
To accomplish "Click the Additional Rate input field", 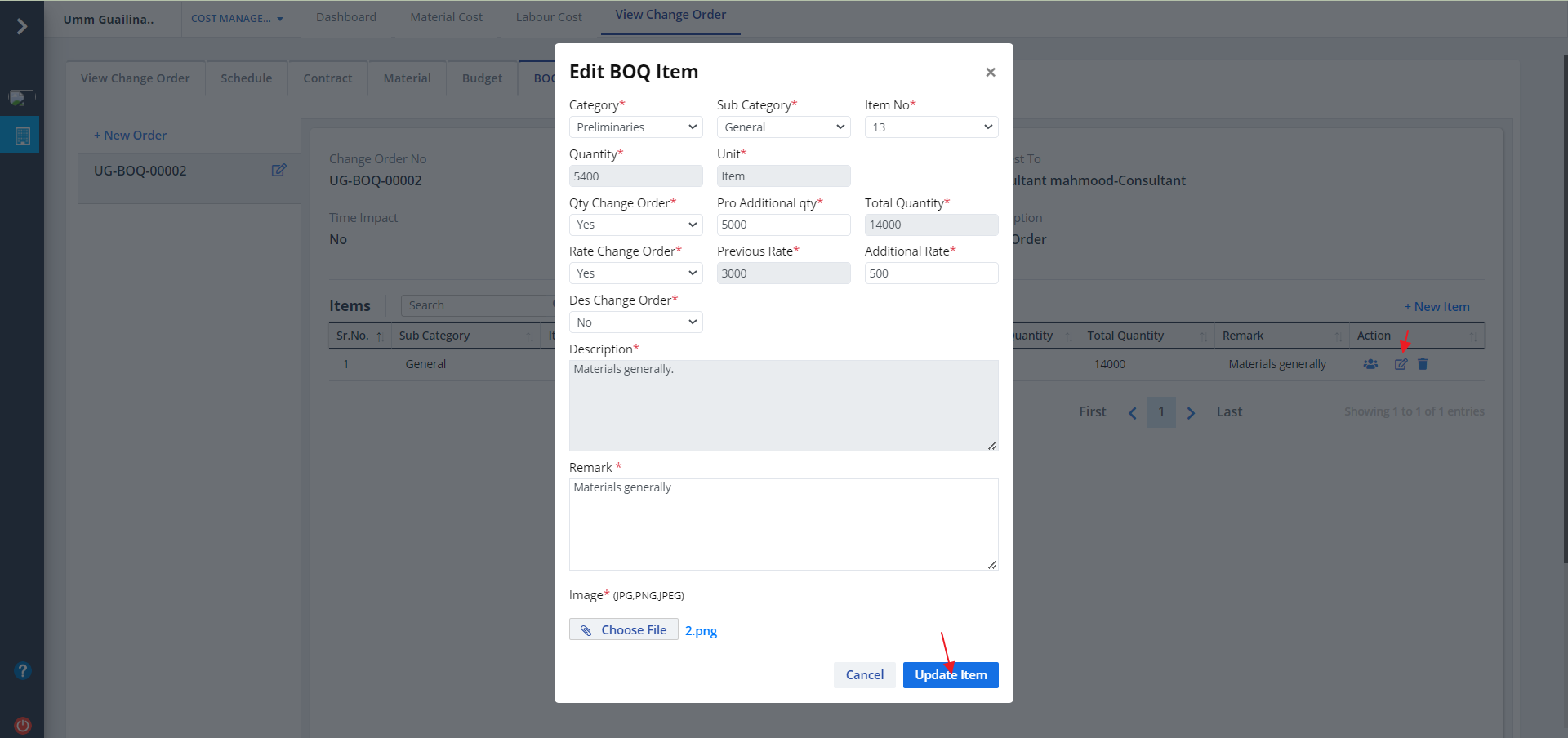I will click(x=931, y=273).
